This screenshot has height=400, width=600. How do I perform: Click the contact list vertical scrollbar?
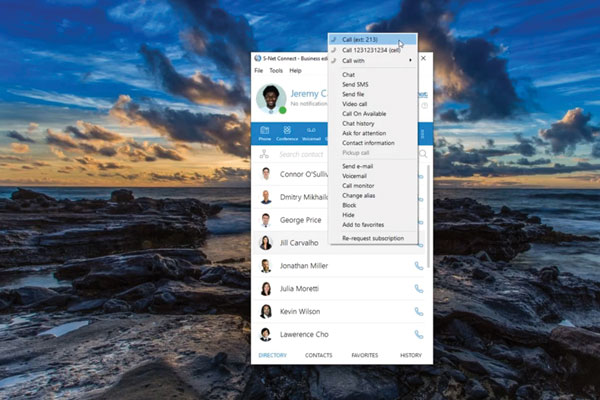(428, 216)
